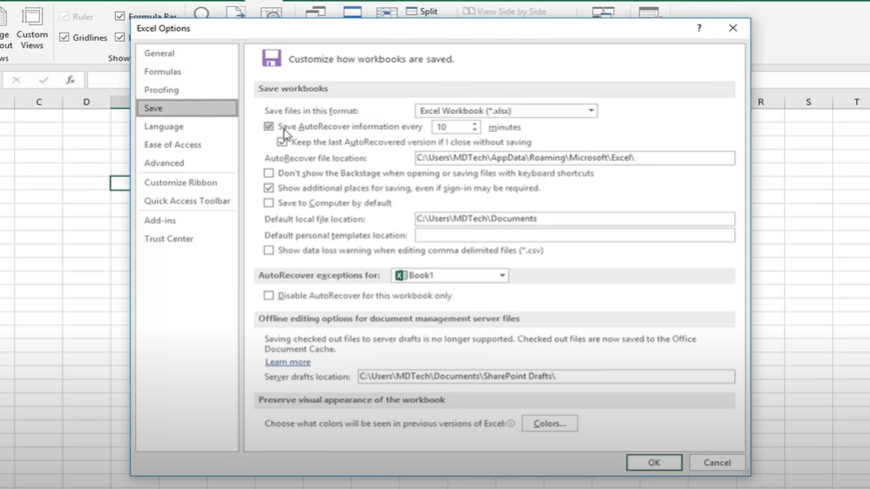
Task: Click the Freeze Panes icon in ribbon
Action: pyautogui.click(x=386, y=12)
